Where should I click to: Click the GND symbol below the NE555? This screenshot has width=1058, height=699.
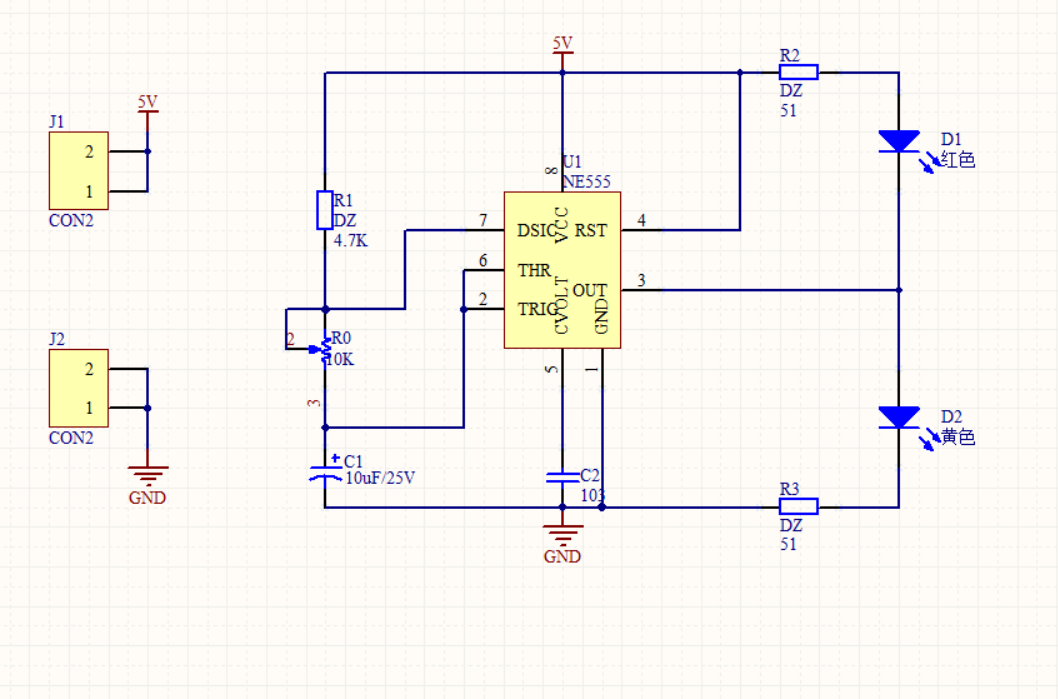click(x=562, y=533)
